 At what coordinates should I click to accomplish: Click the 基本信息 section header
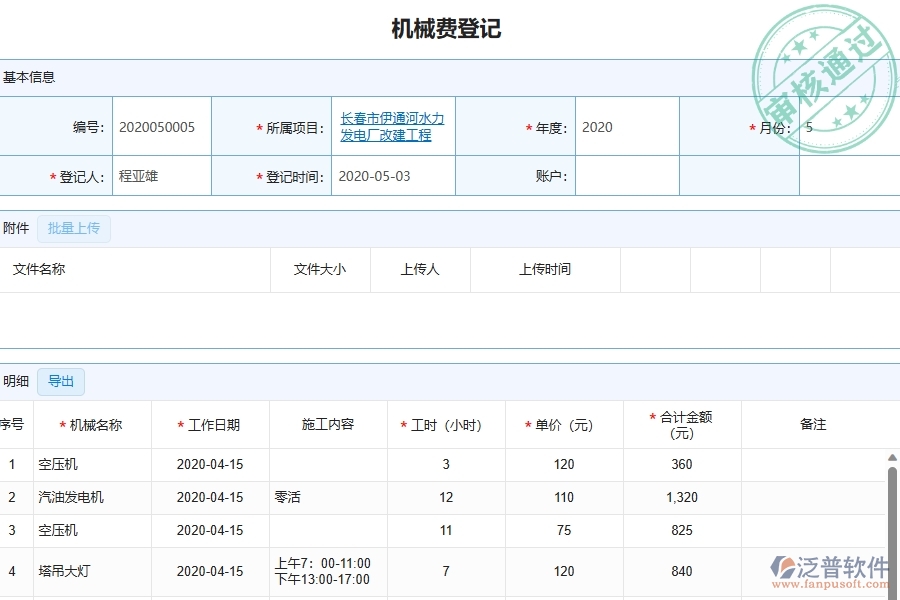29,77
